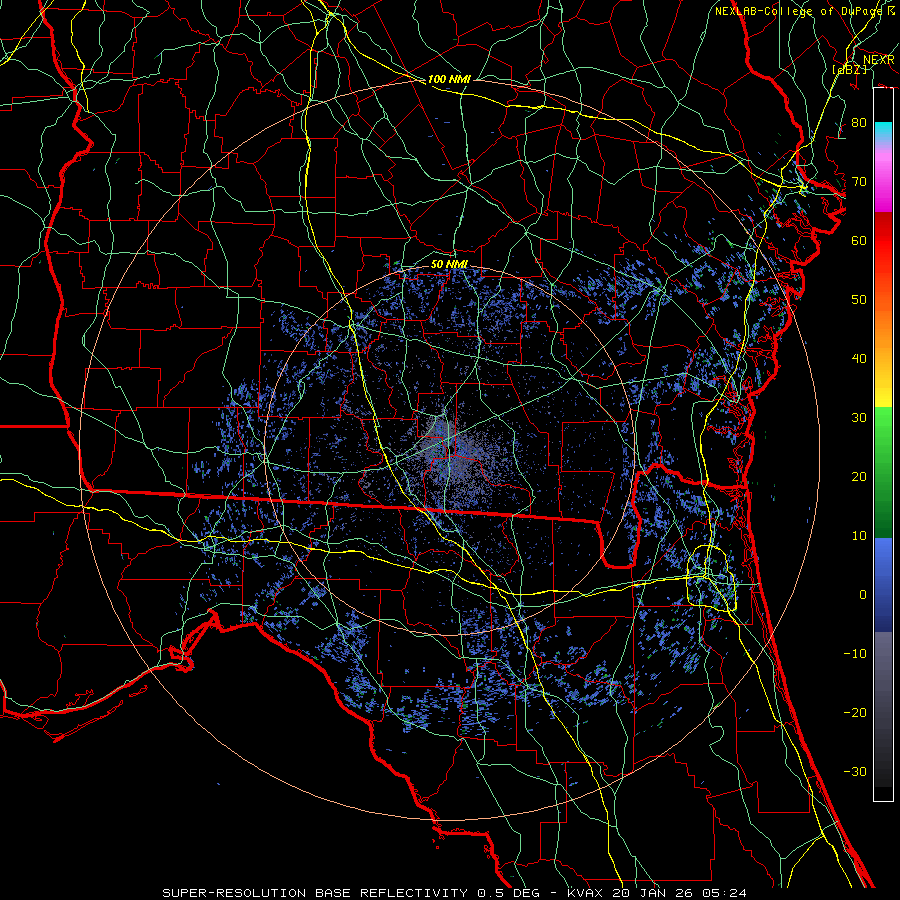The height and width of the screenshot is (900, 900).
Task: Click the KVAX radar site center clutter
Action: pos(451,451)
